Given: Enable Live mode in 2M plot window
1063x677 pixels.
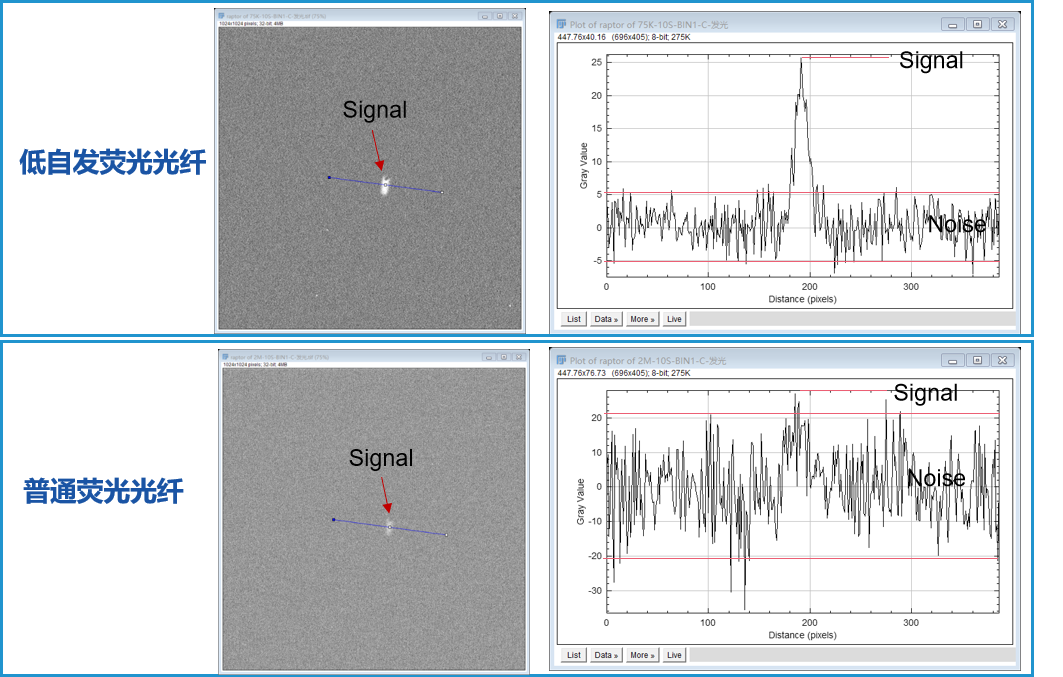Looking at the screenshot, I should pyautogui.click(x=675, y=655).
